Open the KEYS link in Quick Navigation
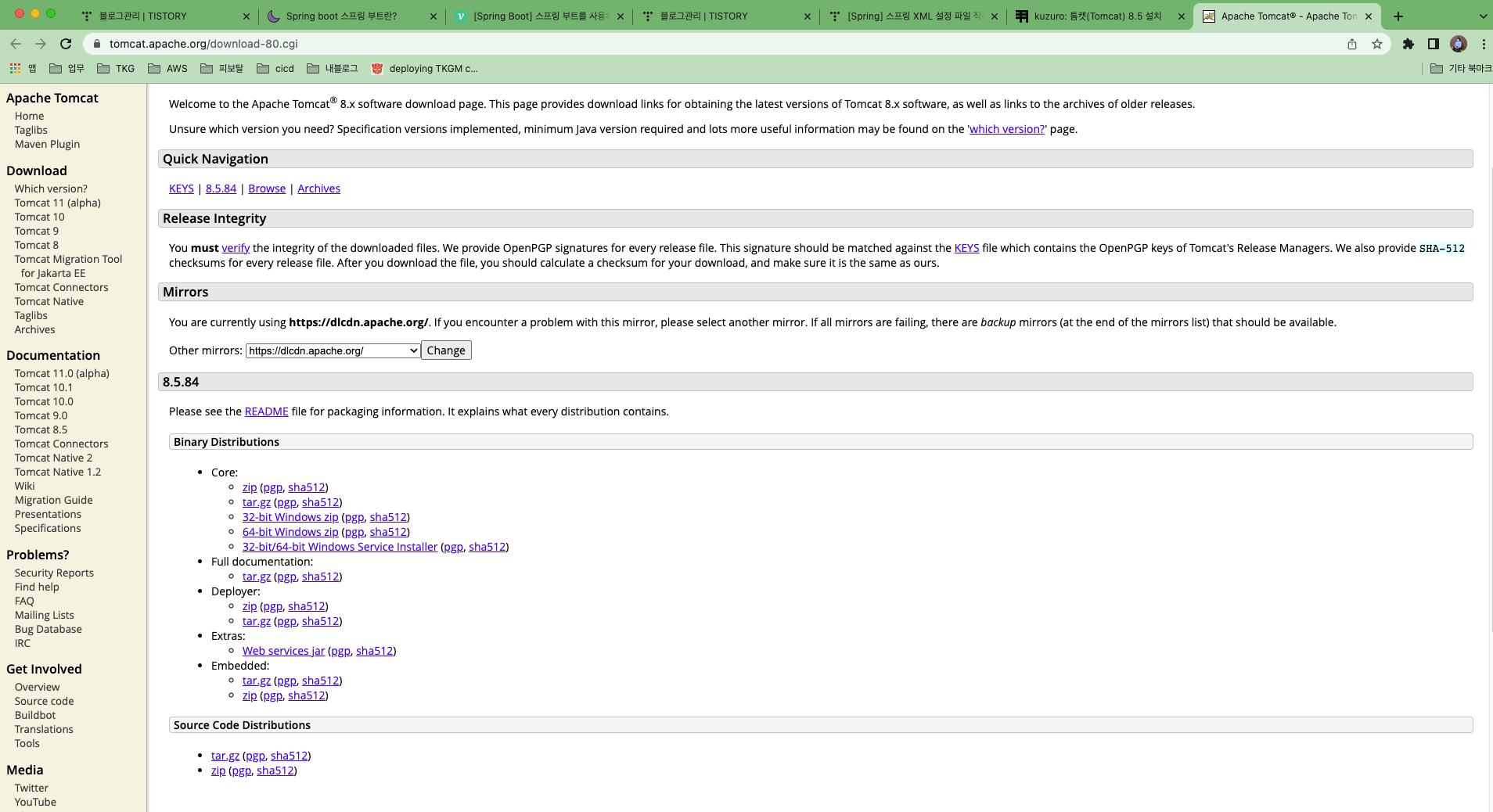The width and height of the screenshot is (1493, 812). click(182, 189)
